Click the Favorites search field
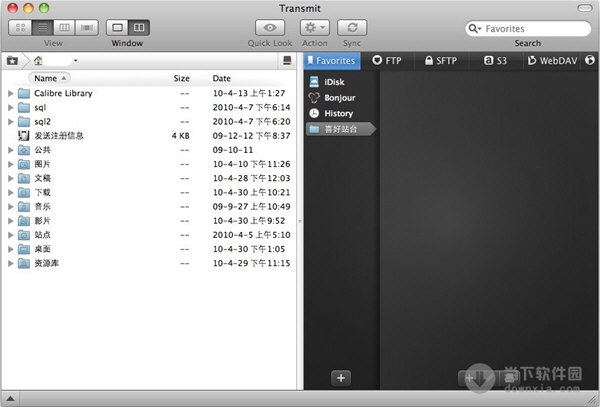600x407 pixels. pyautogui.click(x=528, y=29)
